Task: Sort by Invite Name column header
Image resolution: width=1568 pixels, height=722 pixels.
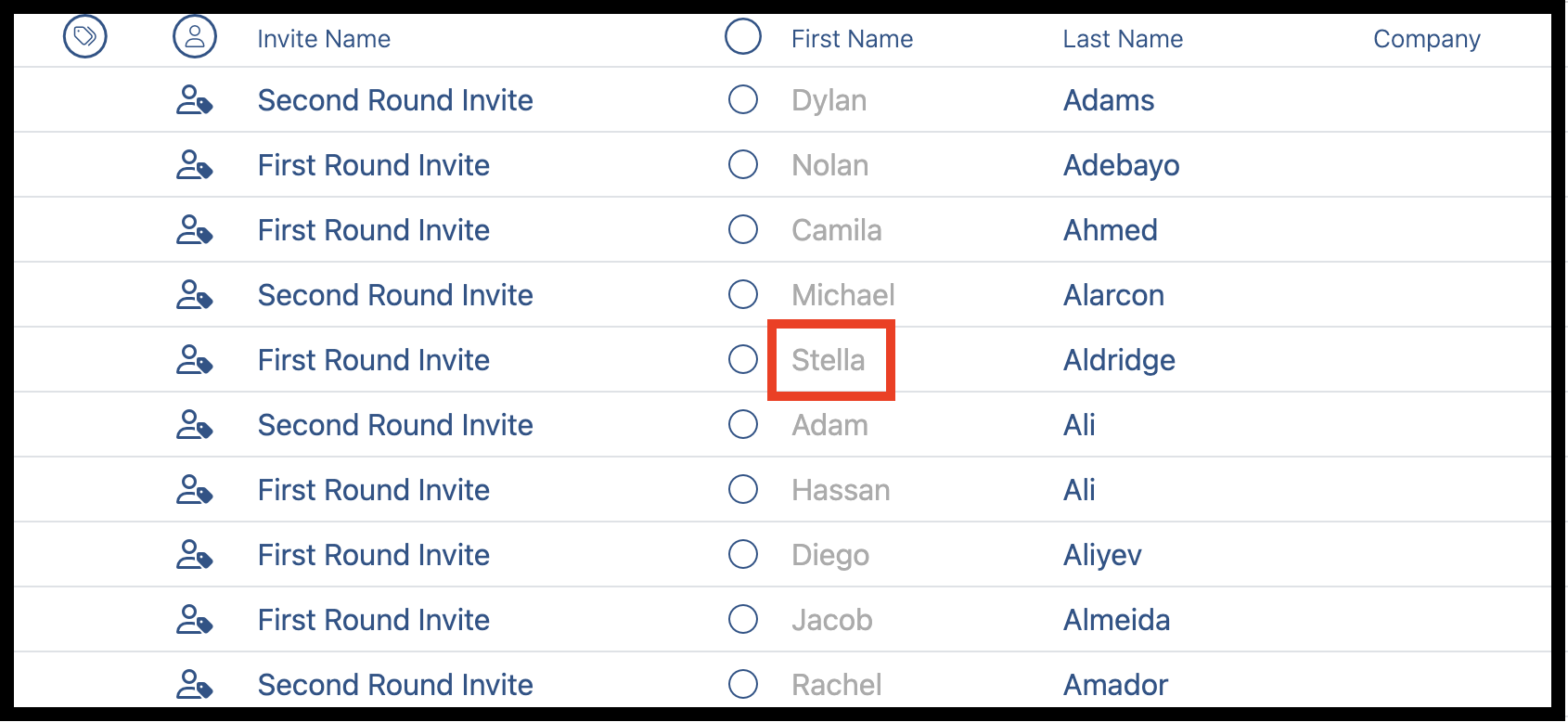Action: 324,39
